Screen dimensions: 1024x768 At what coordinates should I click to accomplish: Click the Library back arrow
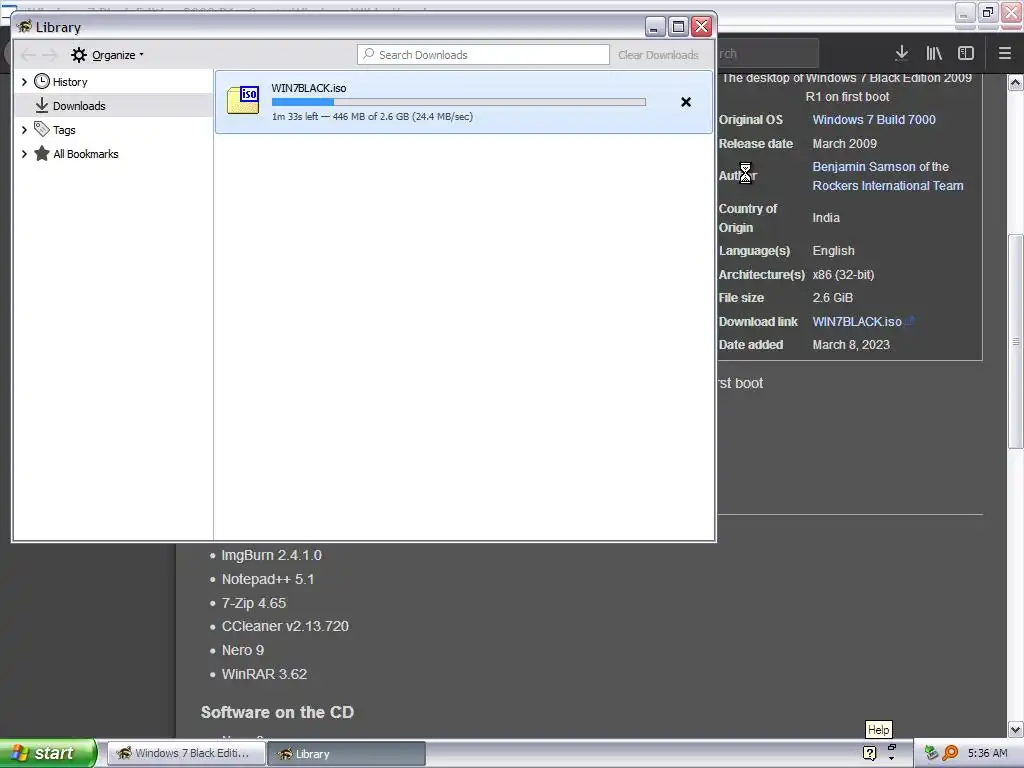click(28, 55)
